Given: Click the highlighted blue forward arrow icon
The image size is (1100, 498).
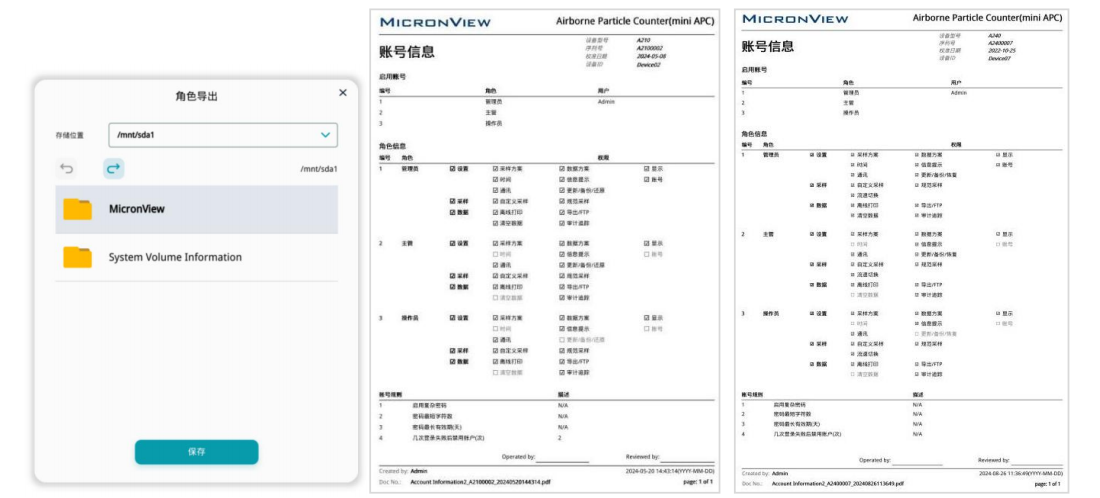Looking at the screenshot, I should (114, 169).
